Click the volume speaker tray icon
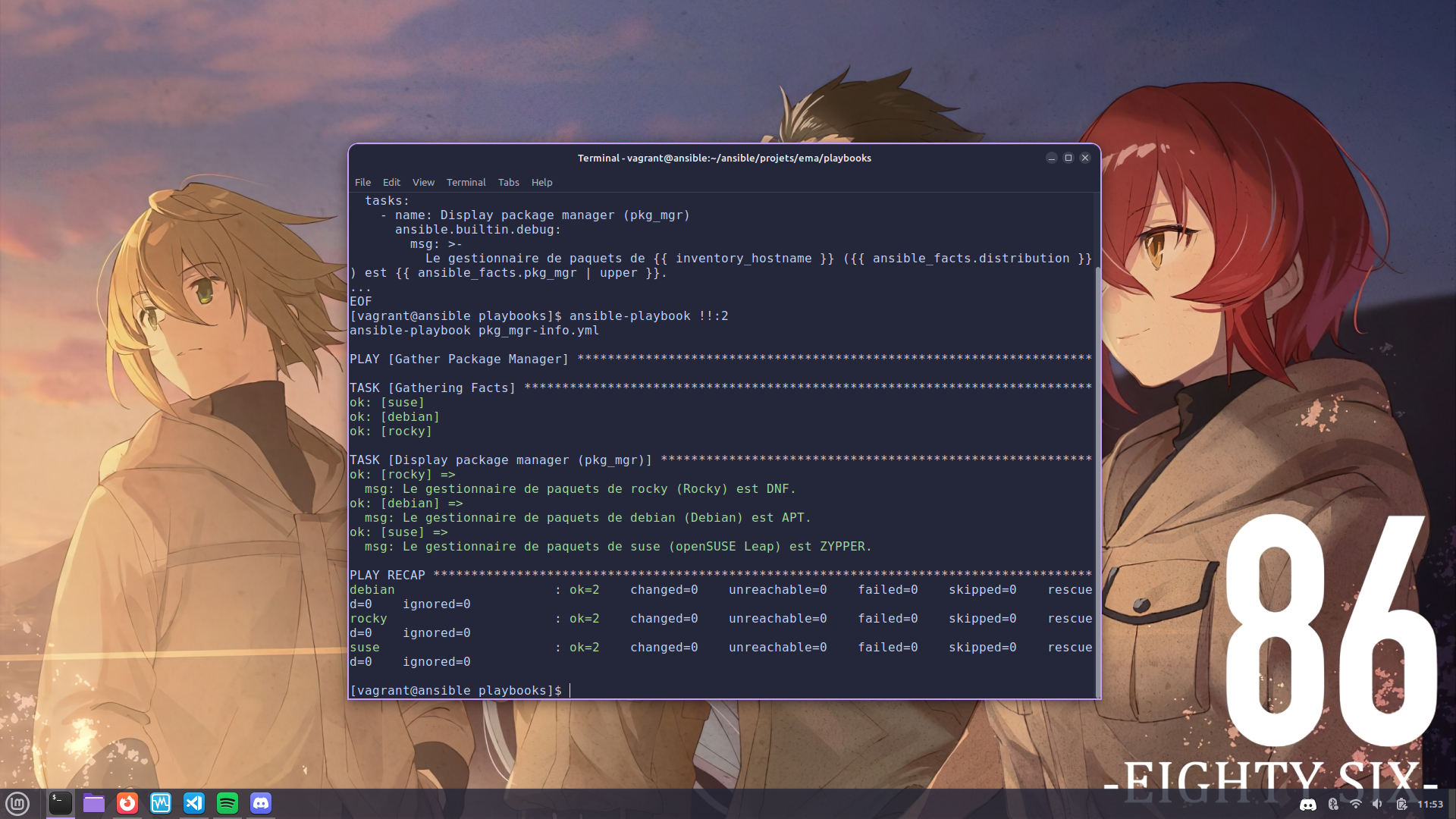Viewport: 1456px width, 819px height. click(x=1378, y=805)
